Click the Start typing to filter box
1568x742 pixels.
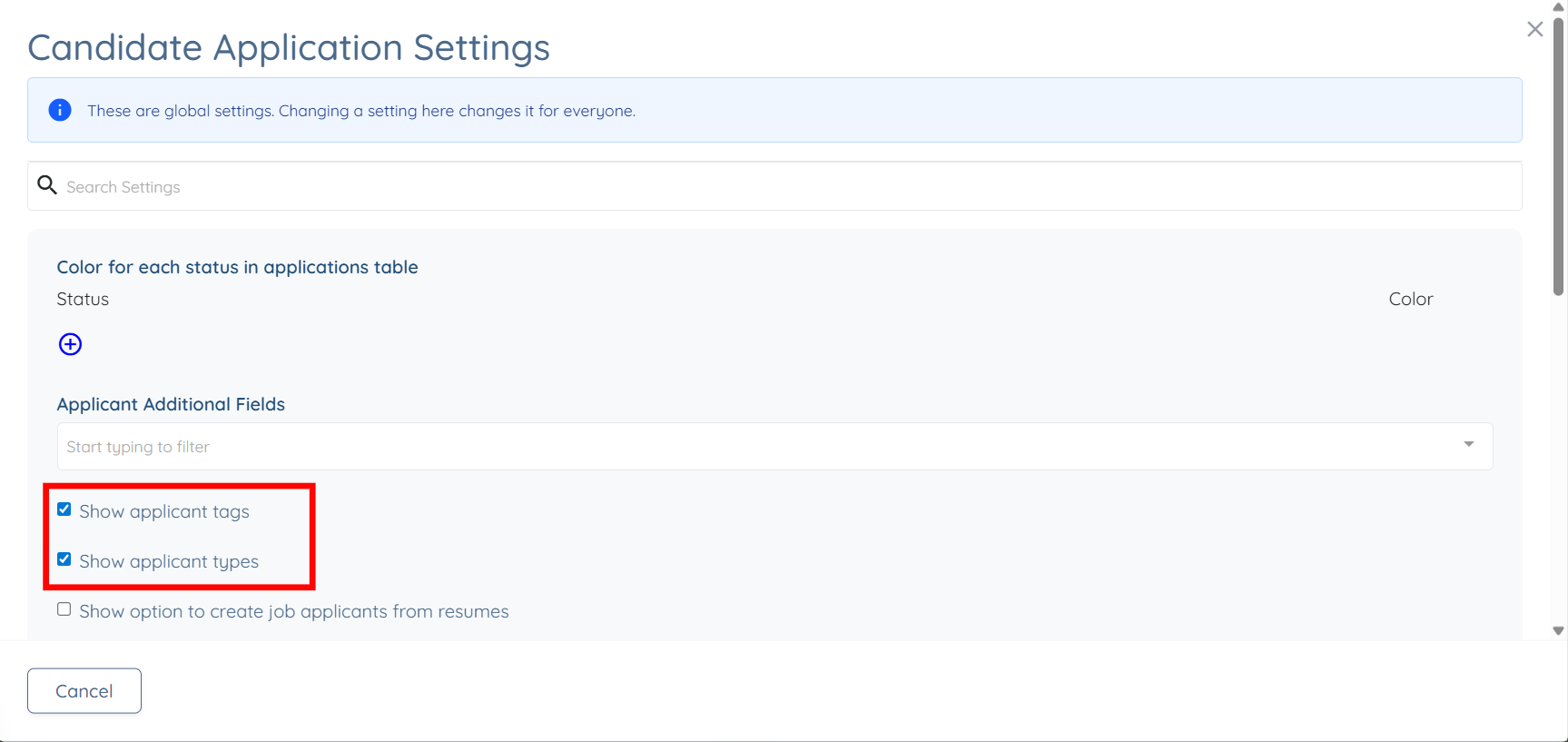pyautogui.click(x=774, y=446)
